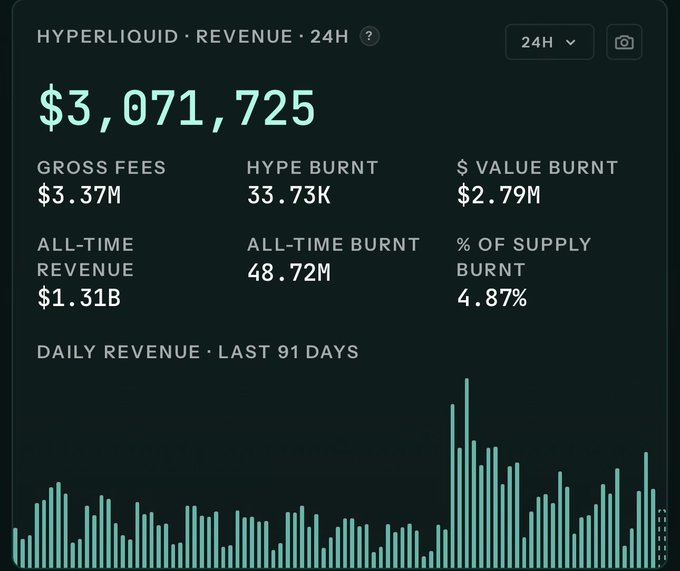Click the question mark help icon

coord(369,36)
